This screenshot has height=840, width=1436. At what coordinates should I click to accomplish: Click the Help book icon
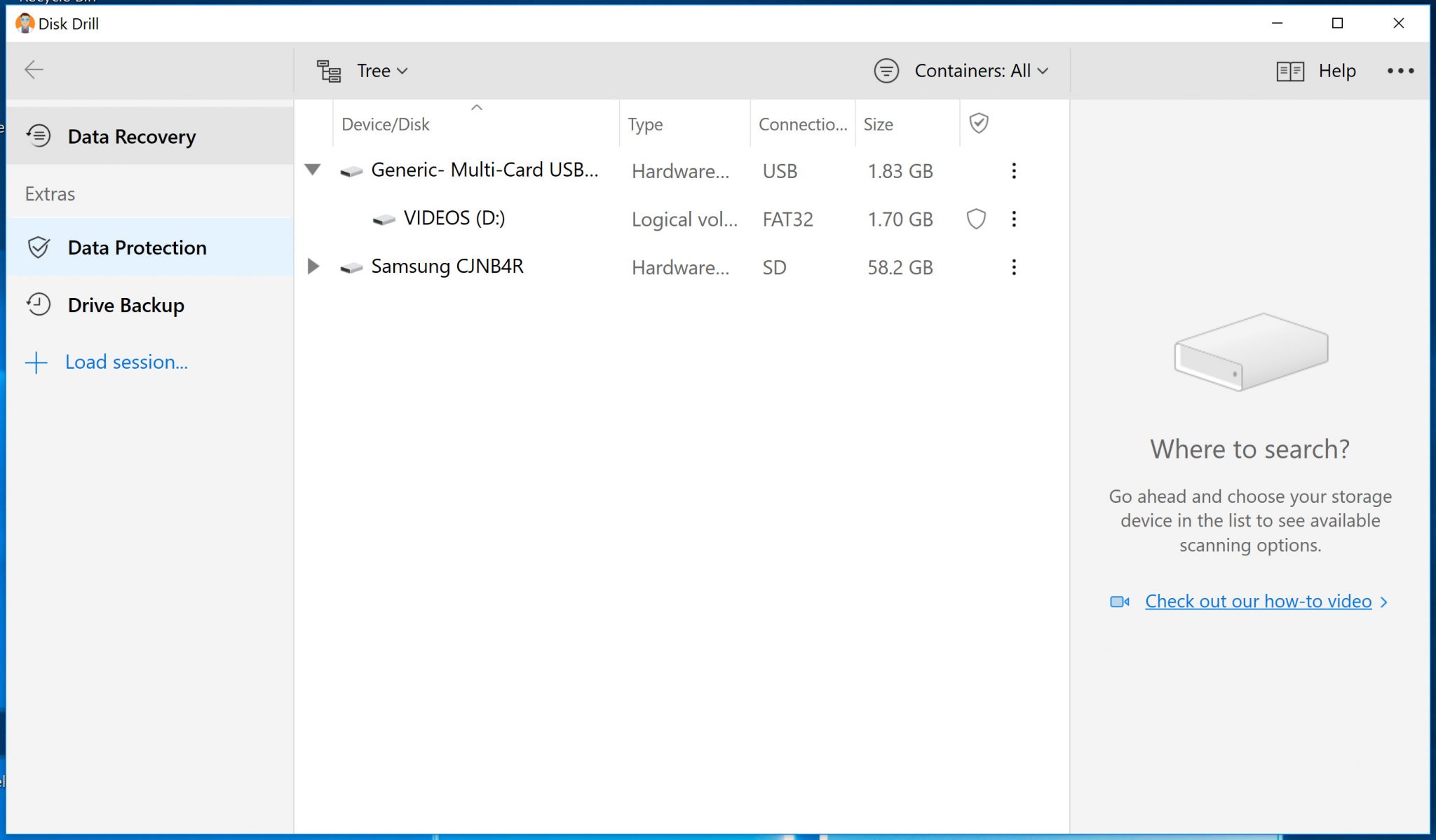click(1290, 71)
